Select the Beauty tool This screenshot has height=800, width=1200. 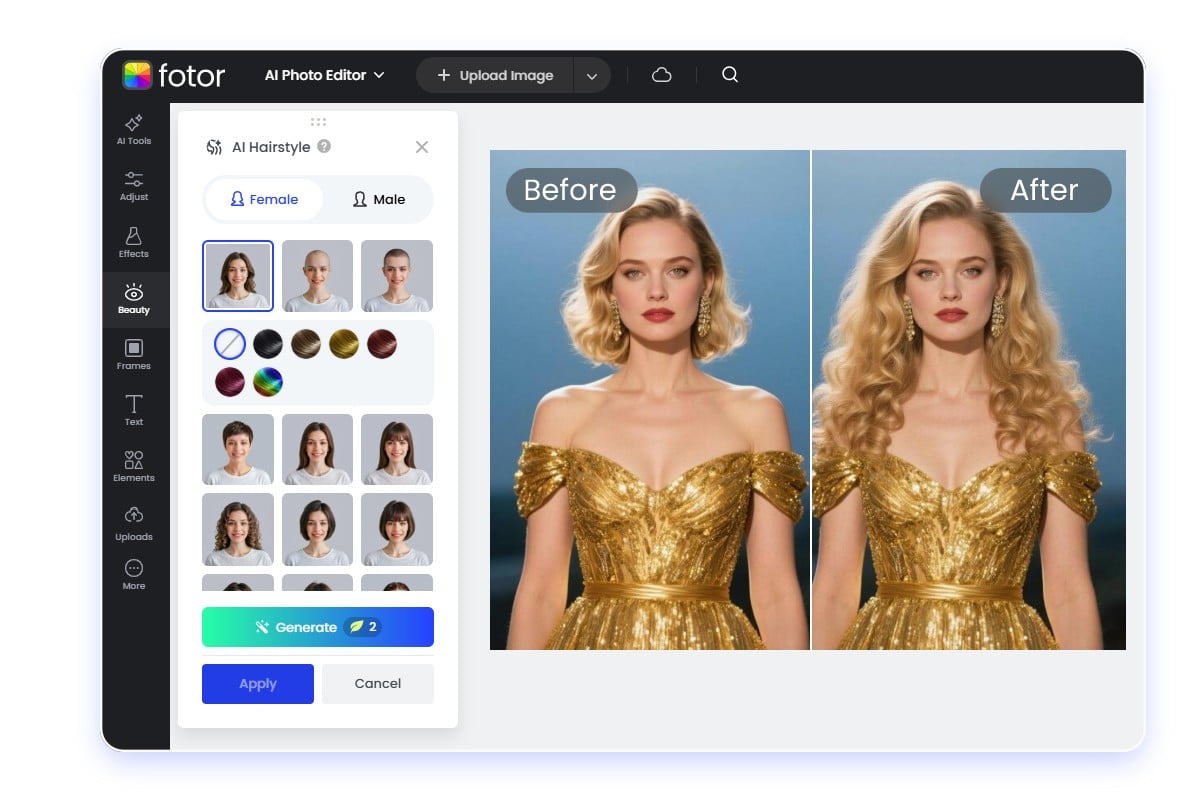pyautogui.click(x=133, y=299)
